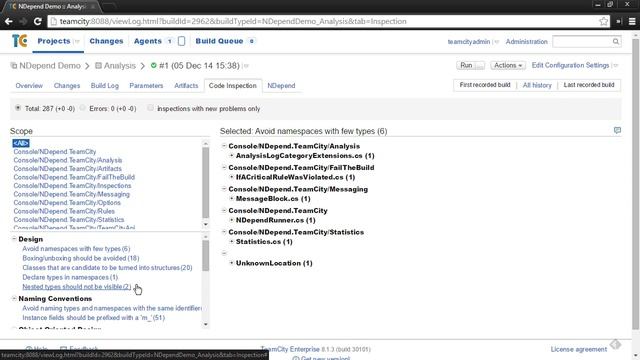Image resolution: width=640 pixels, height=360 pixels.
Task: Expand UnknownLocation node
Action: (231, 263)
